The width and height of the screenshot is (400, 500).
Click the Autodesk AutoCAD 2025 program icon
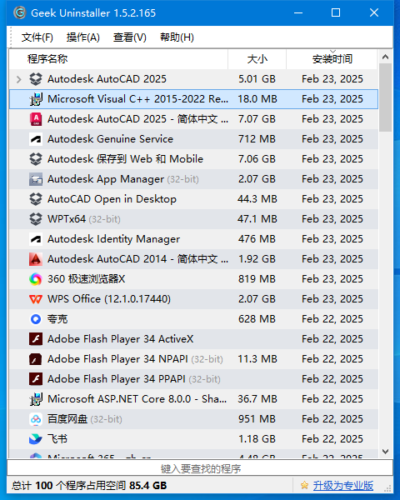(36, 79)
